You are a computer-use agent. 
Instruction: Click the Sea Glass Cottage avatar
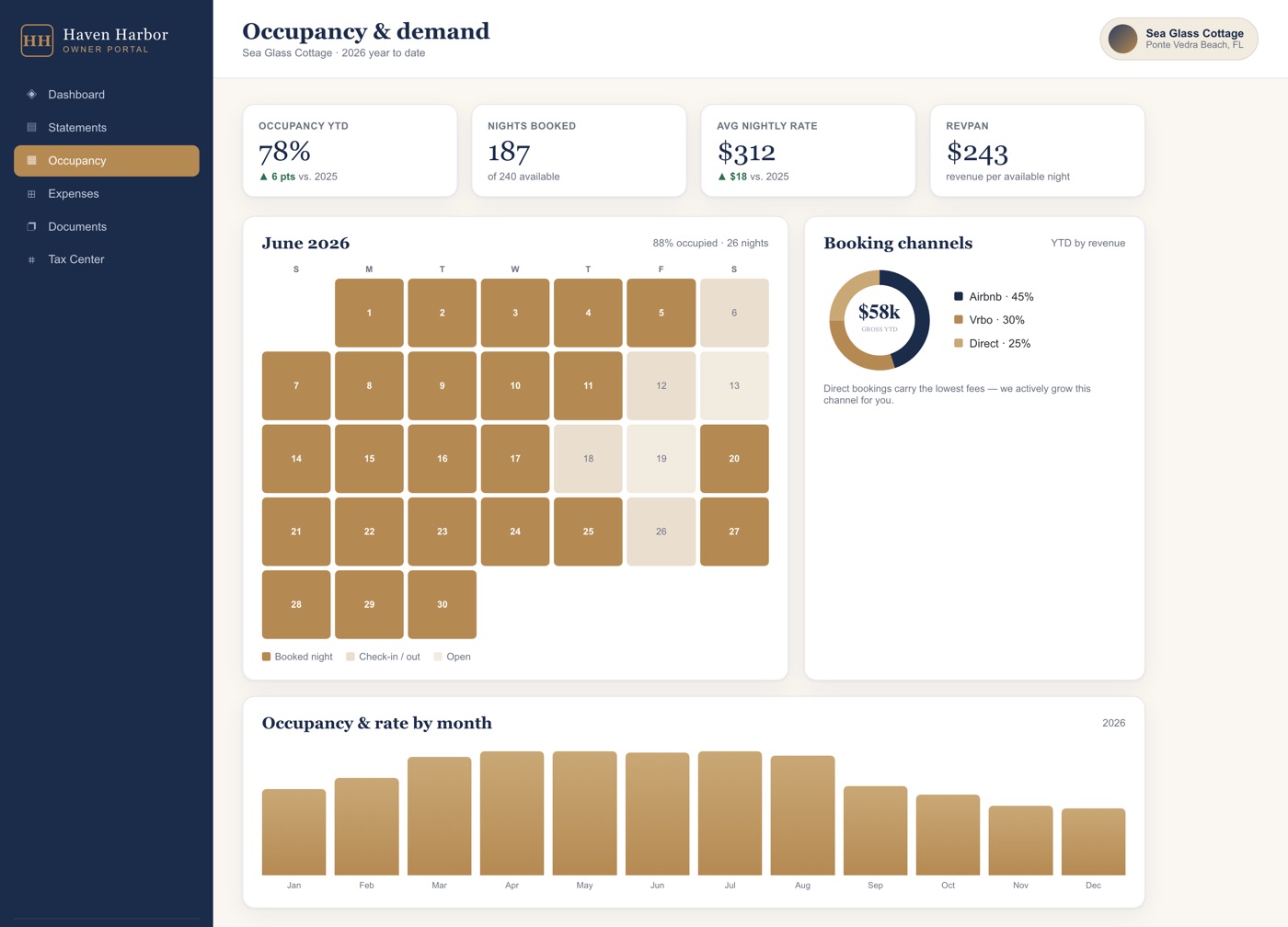click(1122, 39)
